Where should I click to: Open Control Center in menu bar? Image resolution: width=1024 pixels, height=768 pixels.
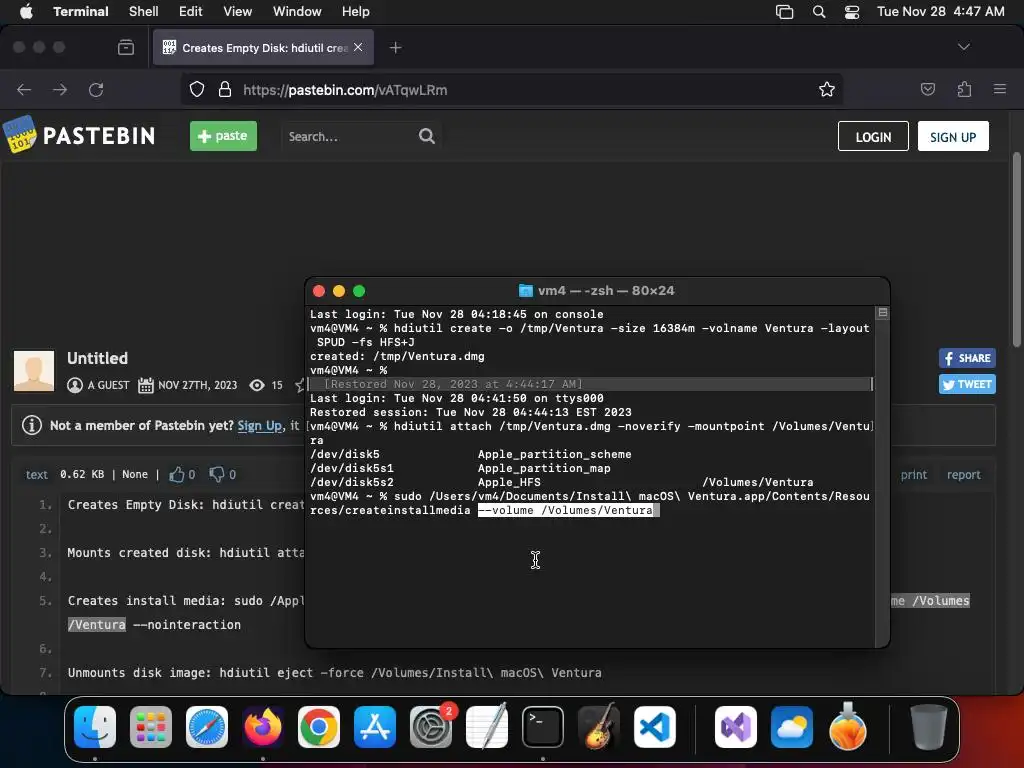point(852,12)
